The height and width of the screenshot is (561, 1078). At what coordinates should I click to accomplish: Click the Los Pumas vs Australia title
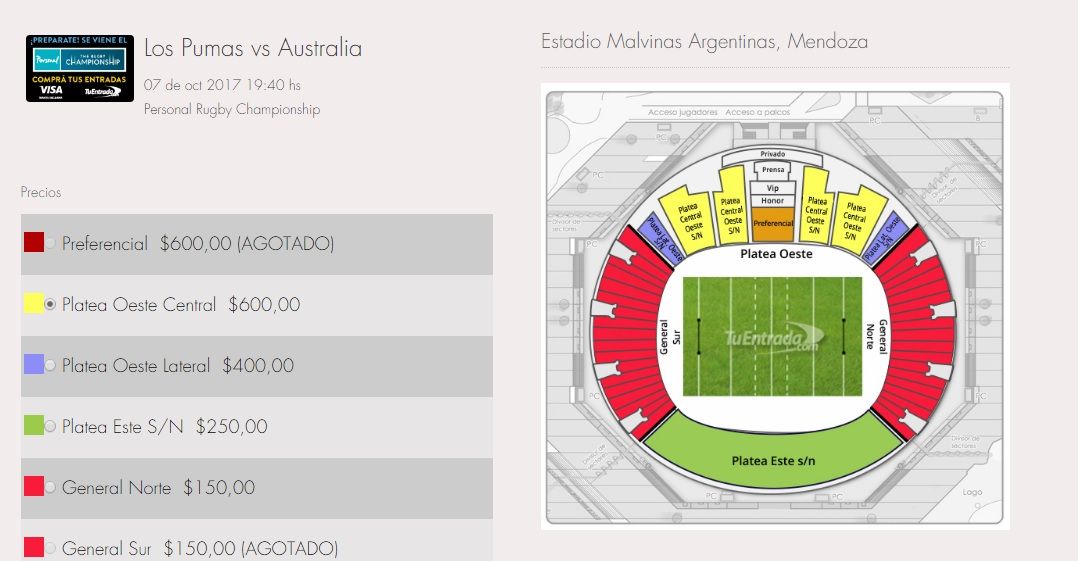(x=253, y=48)
